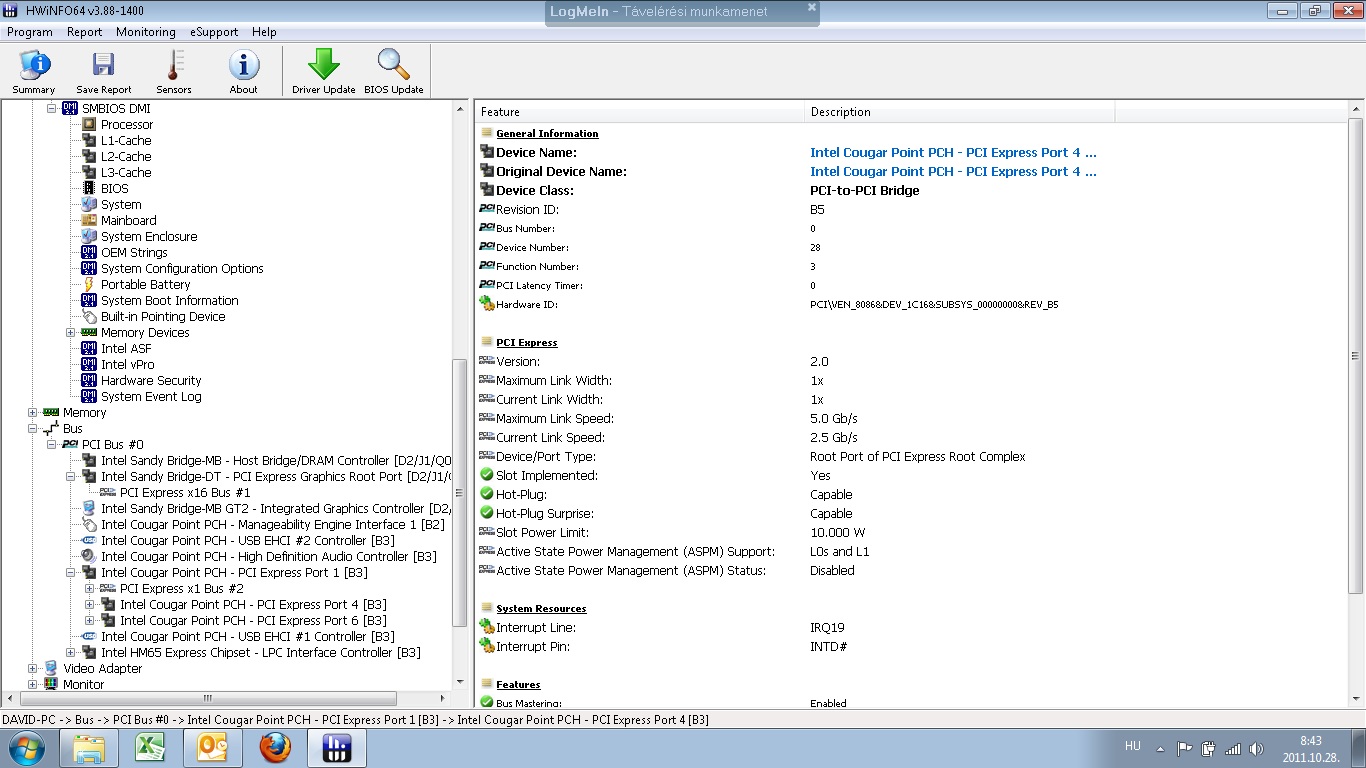1366x768 pixels.
Task: Launch Driver Update from the toolbar
Action: pyautogui.click(x=324, y=72)
